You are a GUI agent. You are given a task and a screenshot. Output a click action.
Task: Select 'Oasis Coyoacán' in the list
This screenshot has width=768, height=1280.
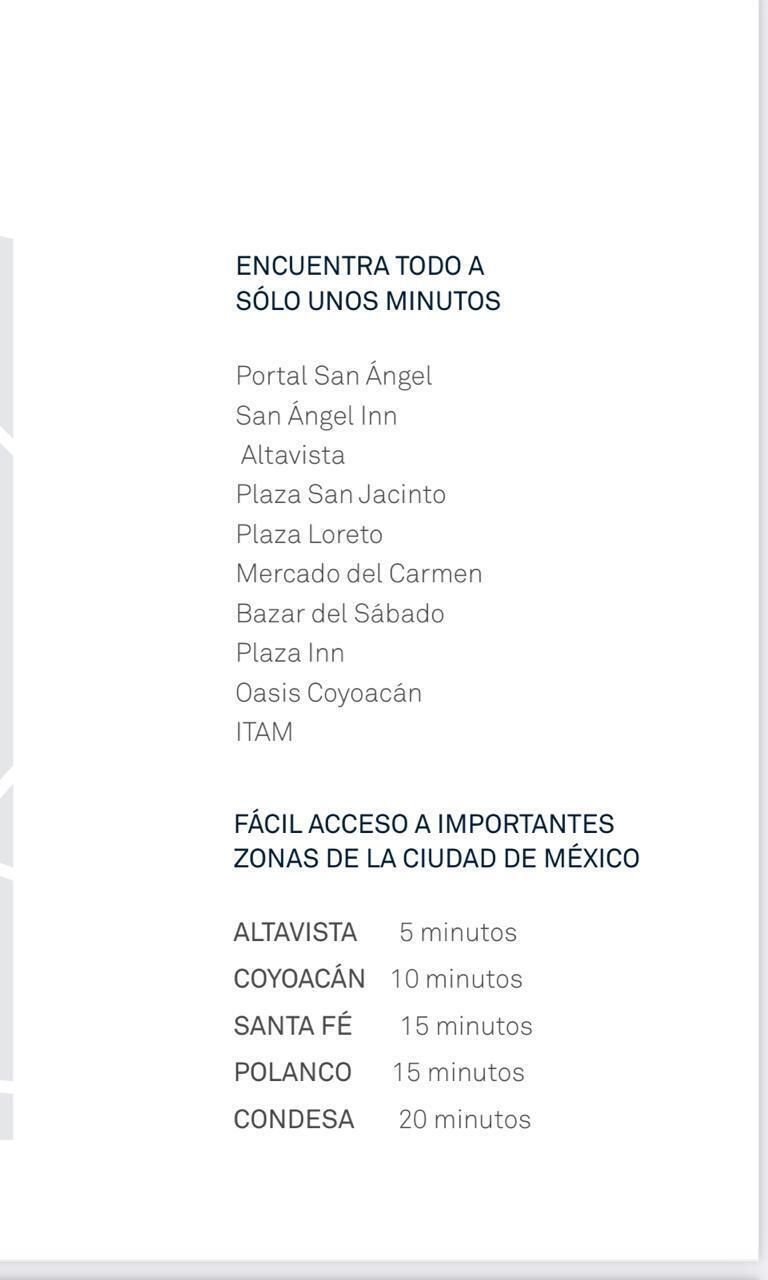point(329,693)
